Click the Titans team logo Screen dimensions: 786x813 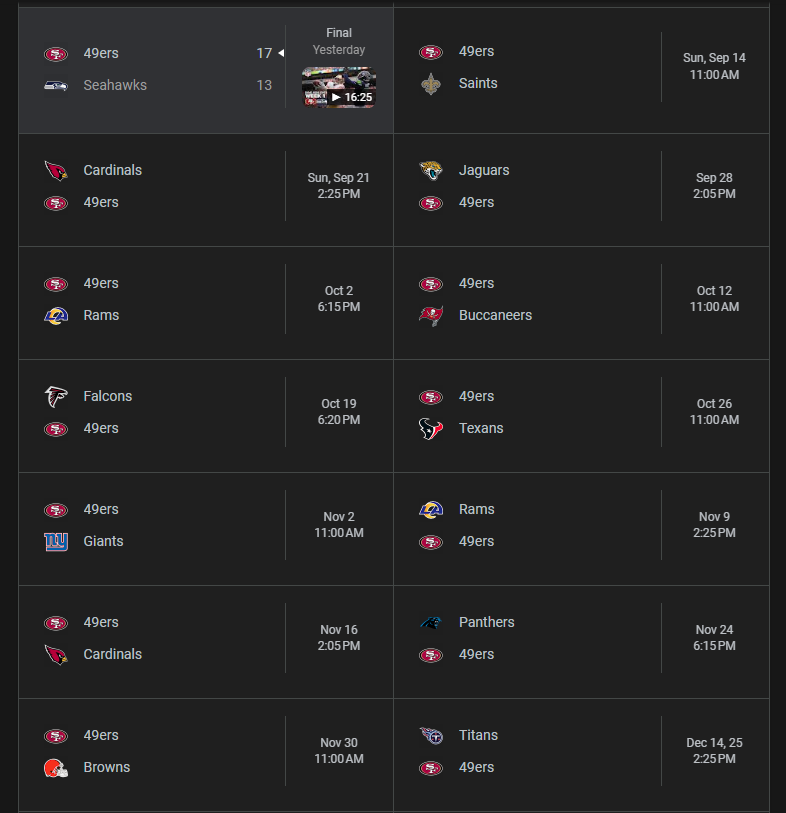tap(431, 736)
